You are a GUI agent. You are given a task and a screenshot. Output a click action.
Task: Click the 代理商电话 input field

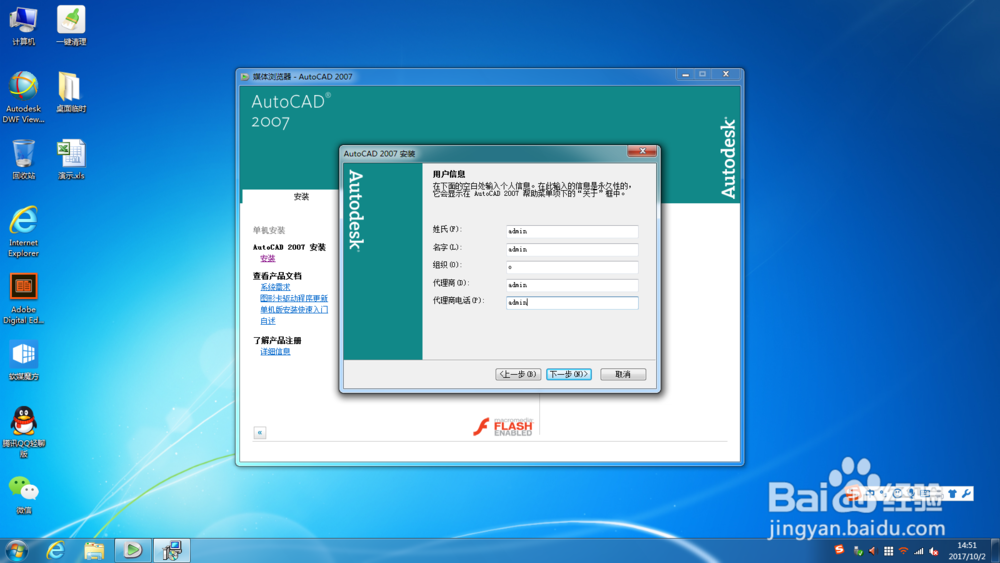click(572, 303)
